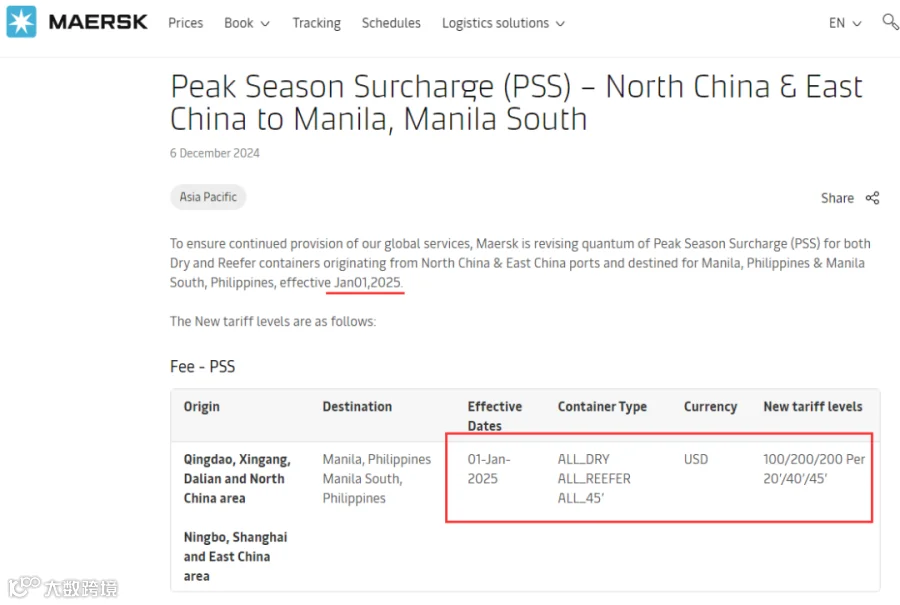Click the share network icon

pyautogui.click(x=872, y=198)
